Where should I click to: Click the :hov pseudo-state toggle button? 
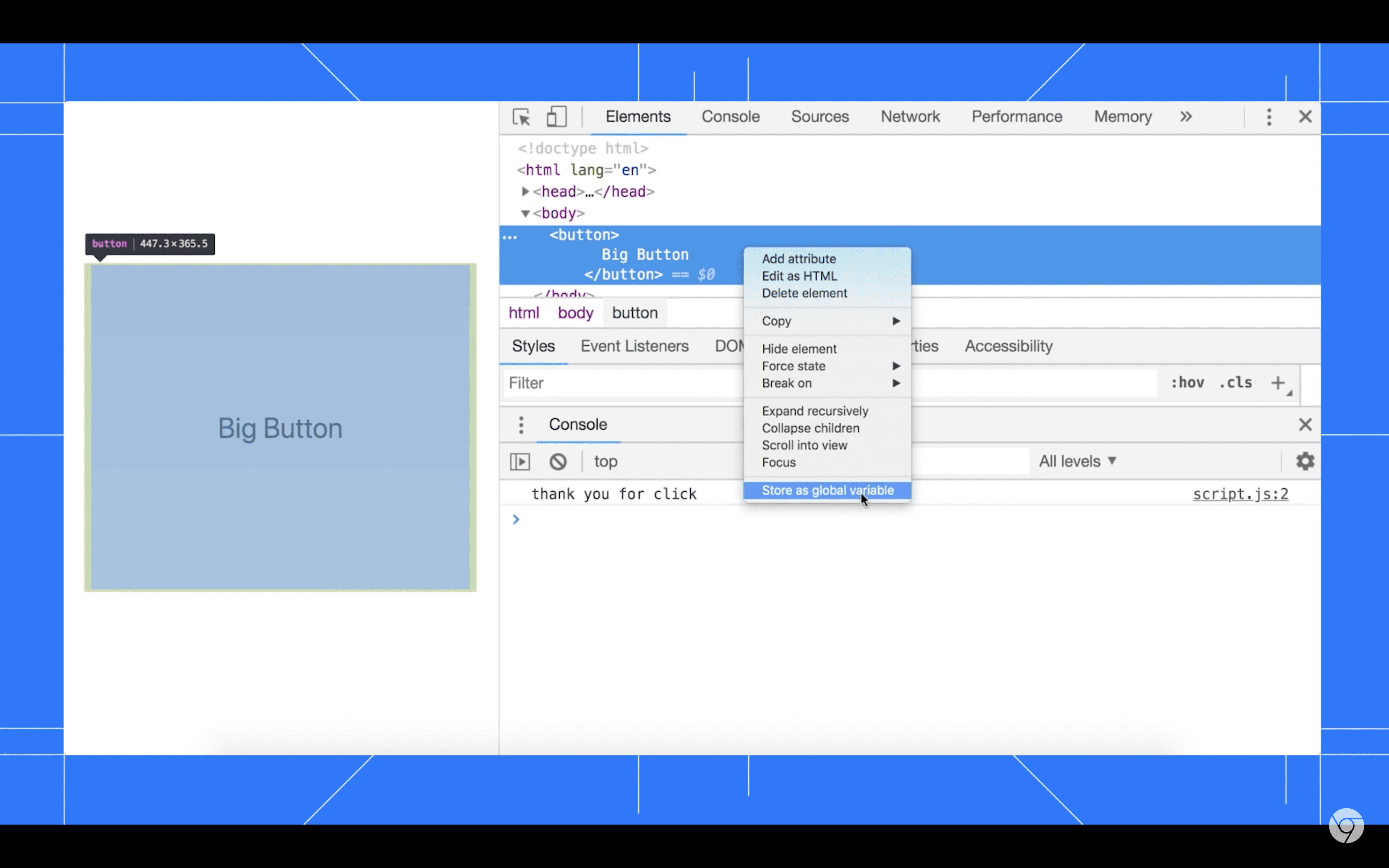tap(1186, 382)
